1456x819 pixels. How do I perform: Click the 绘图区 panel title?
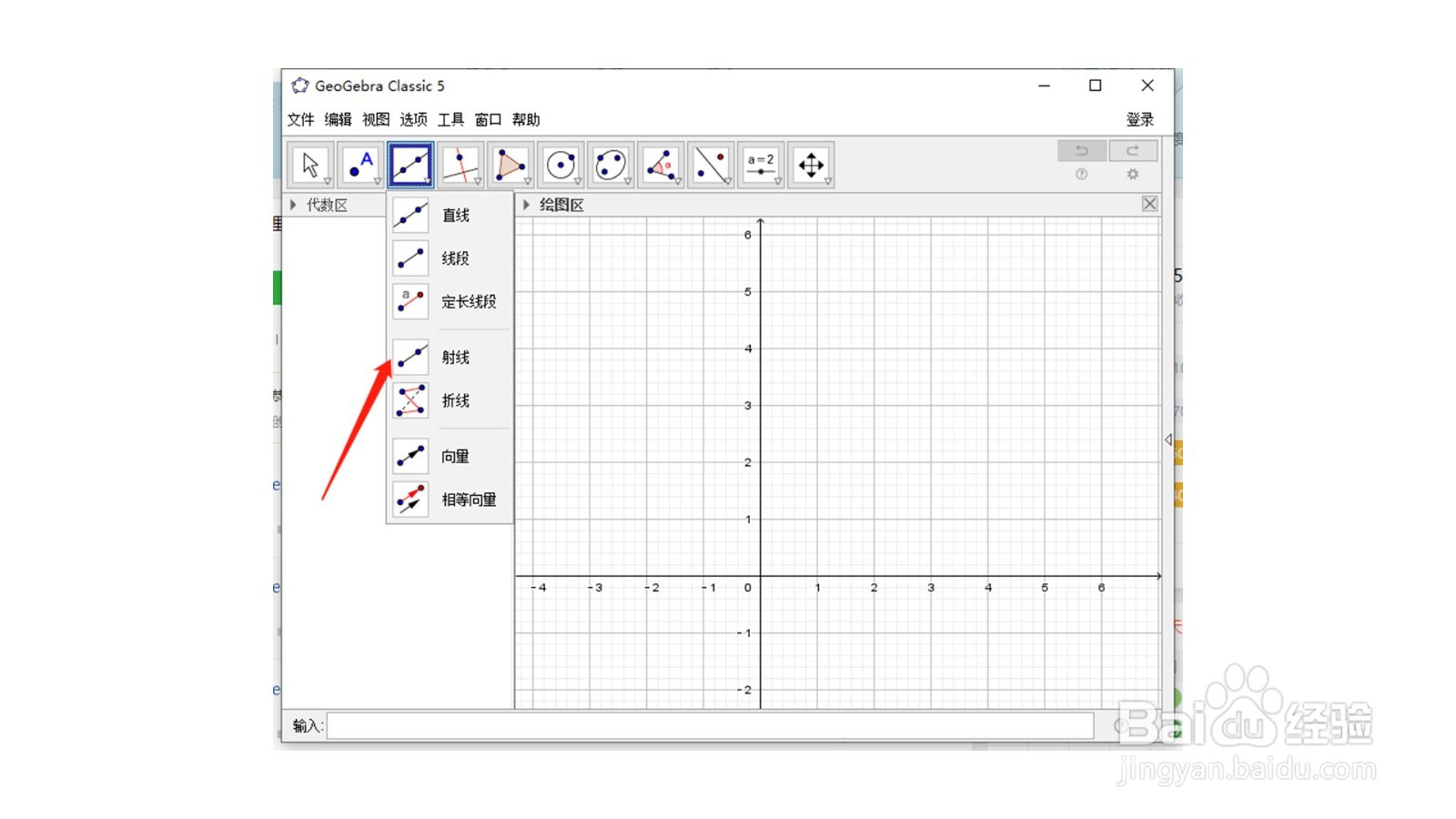click(x=561, y=205)
